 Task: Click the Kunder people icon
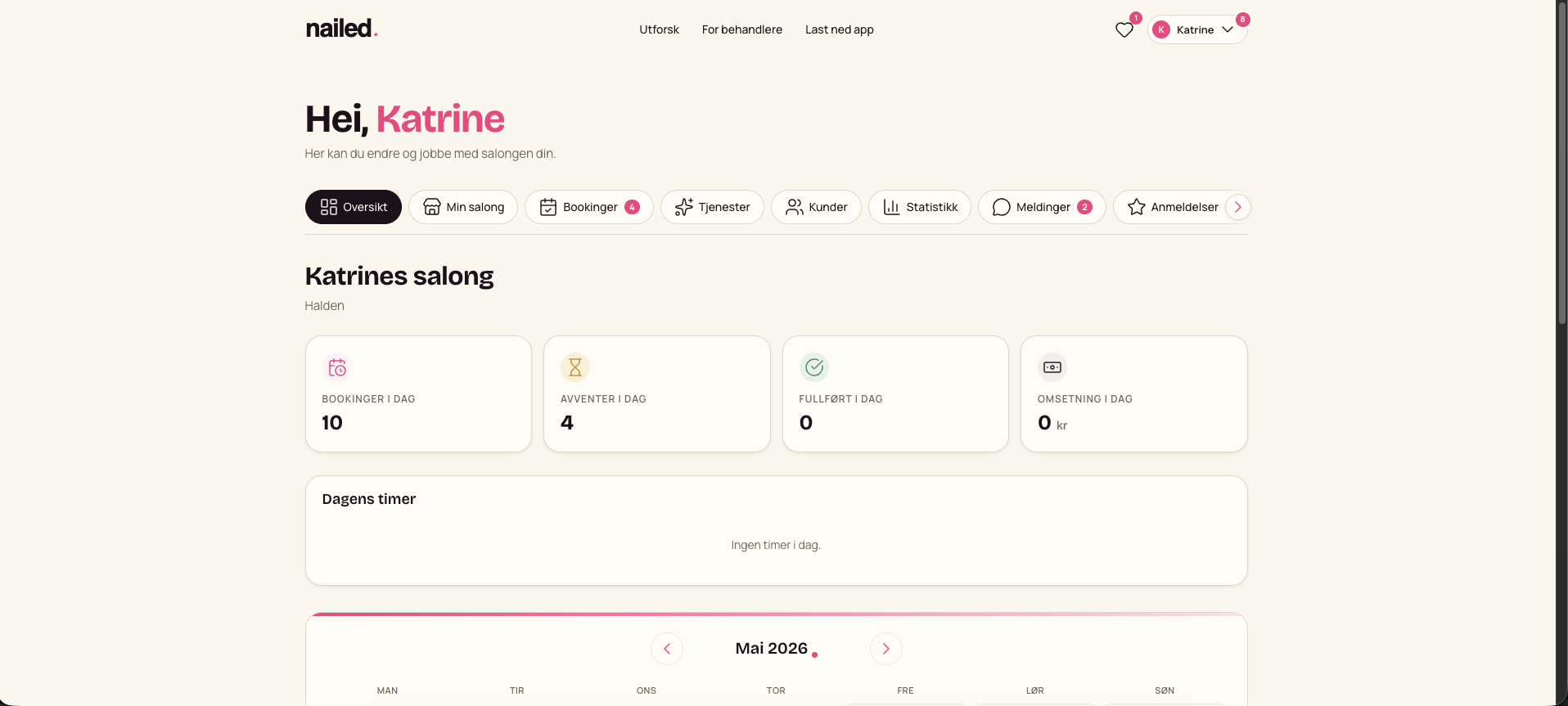pyautogui.click(x=795, y=207)
